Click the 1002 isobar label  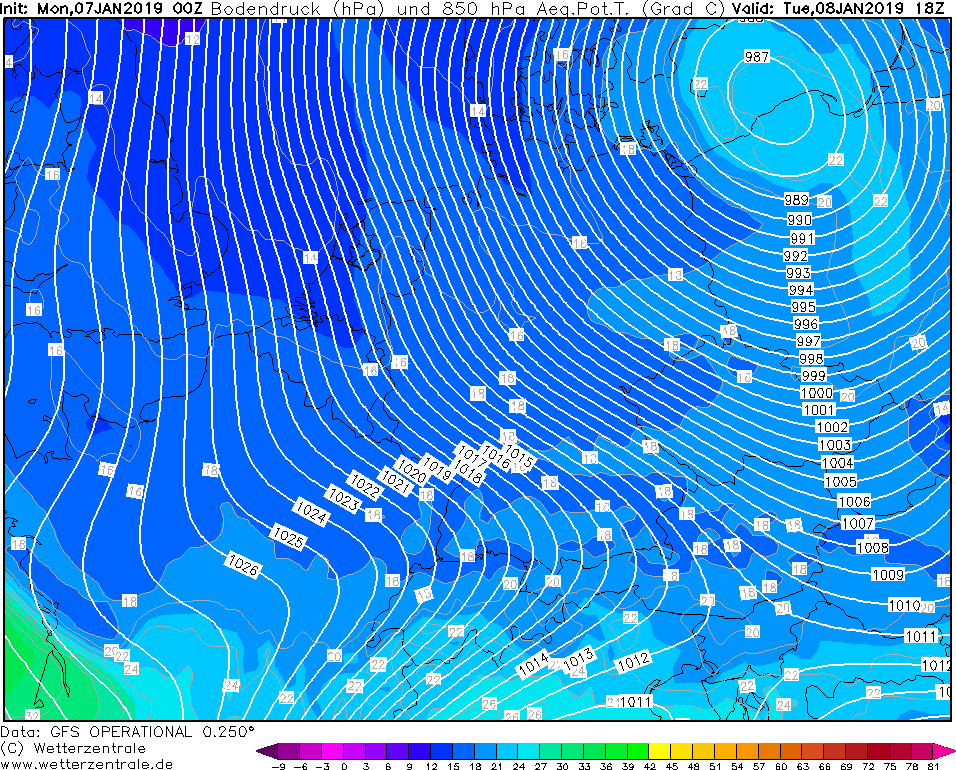click(x=832, y=427)
